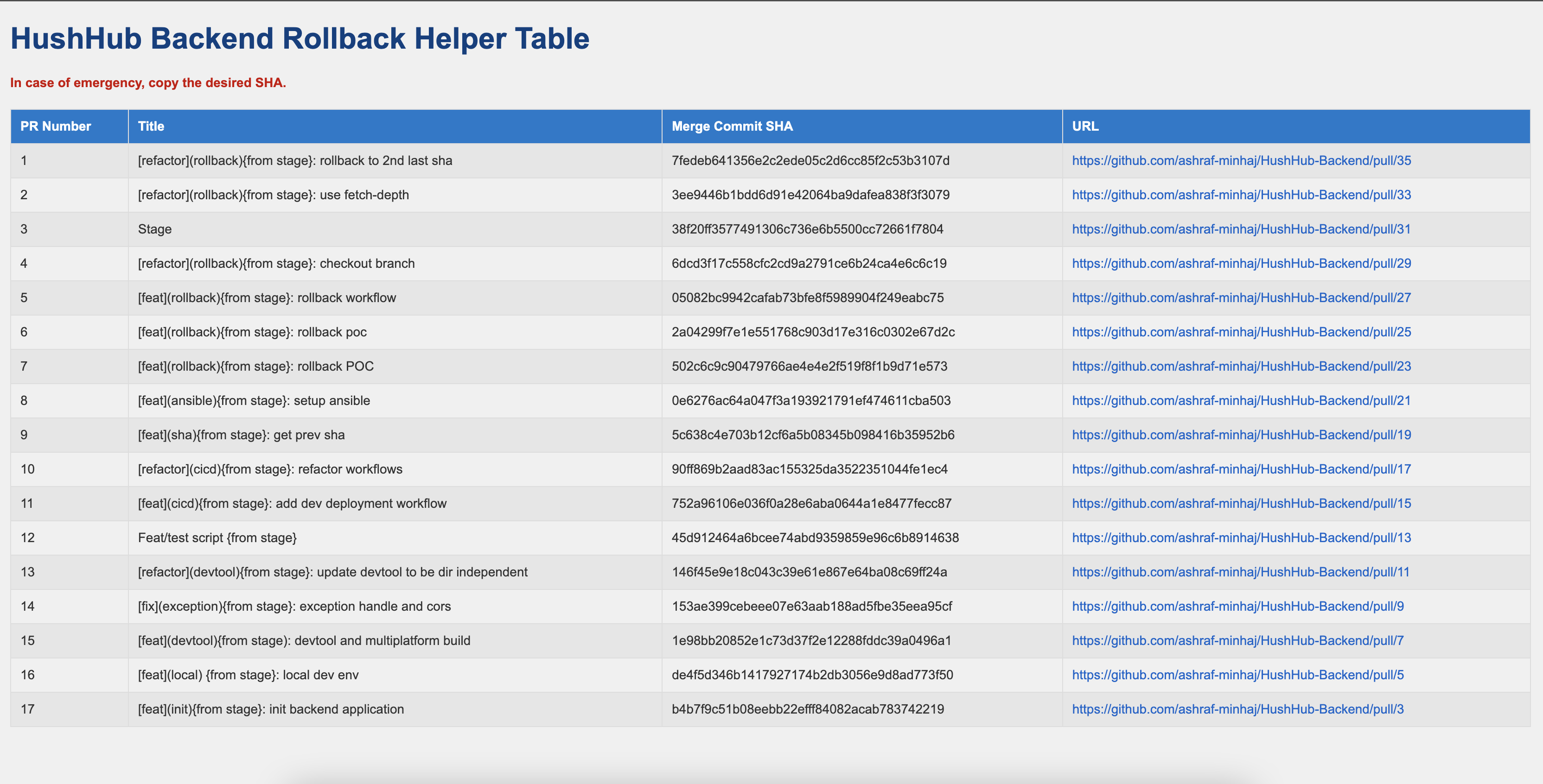Image resolution: width=1543 pixels, height=784 pixels.
Task: Open the pull/11 GitHub link
Action: [1241, 572]
